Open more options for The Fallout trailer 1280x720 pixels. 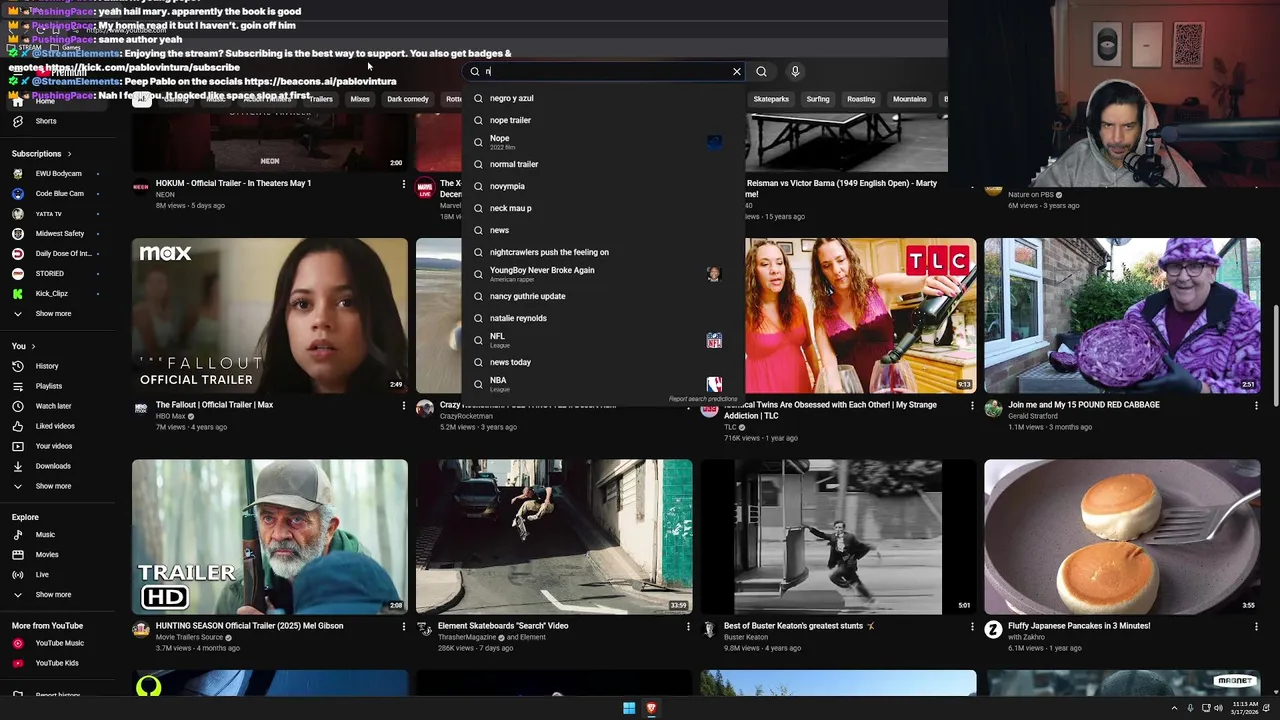(x=404, y=406)
